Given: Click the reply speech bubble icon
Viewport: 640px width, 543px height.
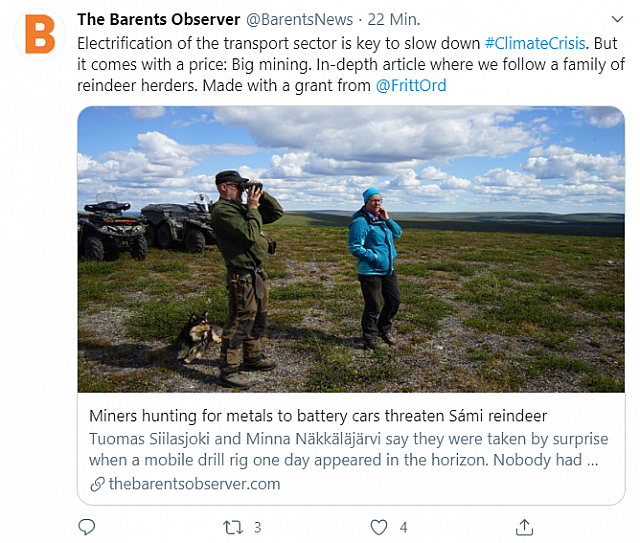Looking at the screenshot, I should (x=87, y=527).
